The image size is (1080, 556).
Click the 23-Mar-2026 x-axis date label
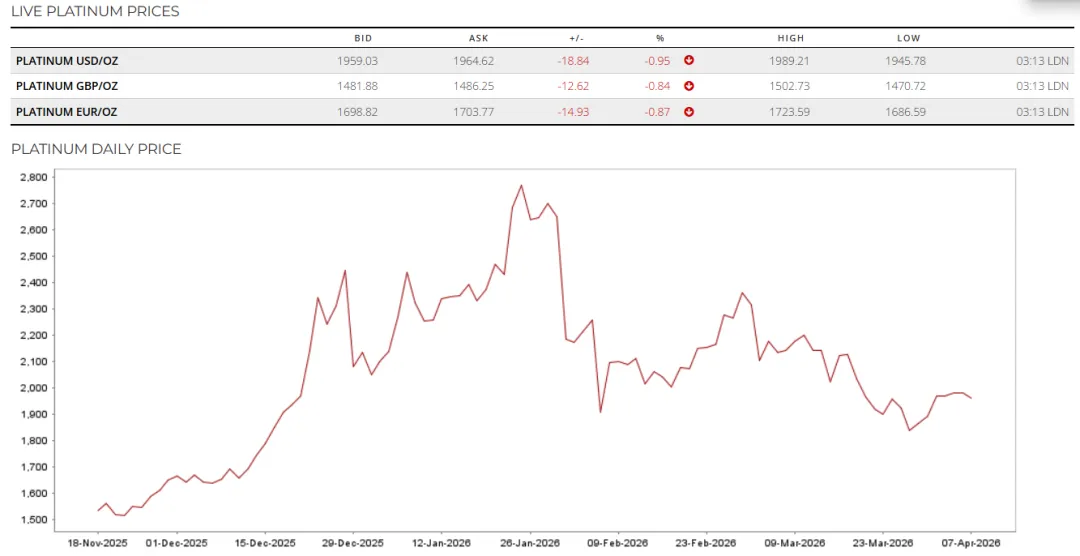click(x=883, y=543)
